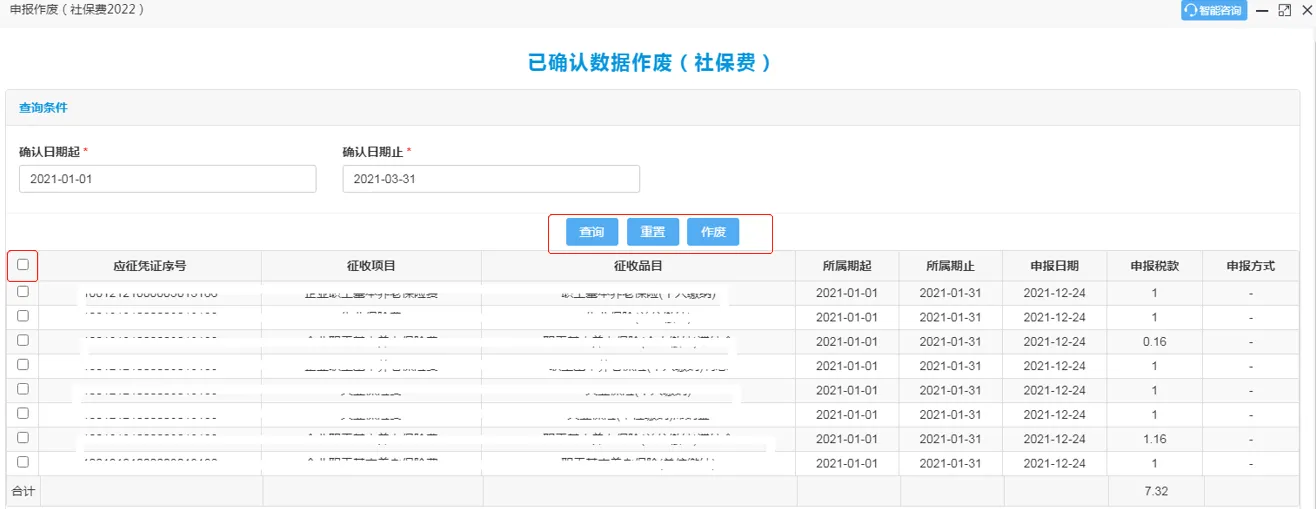
Task: Open the 智能咨询 smart consultation button
Action: pyautogui.click(x=1213, y=10)
